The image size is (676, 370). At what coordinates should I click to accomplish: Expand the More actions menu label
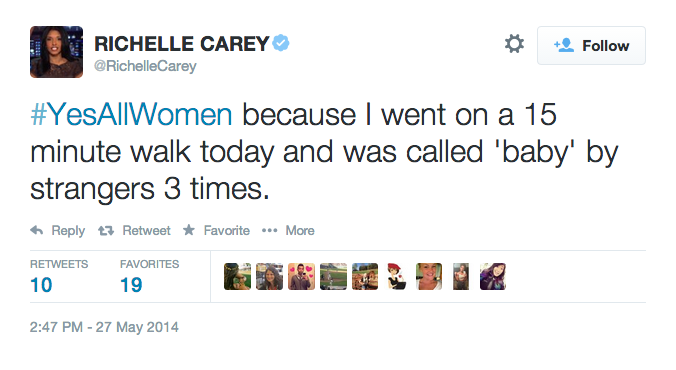(x=300, y=231)
